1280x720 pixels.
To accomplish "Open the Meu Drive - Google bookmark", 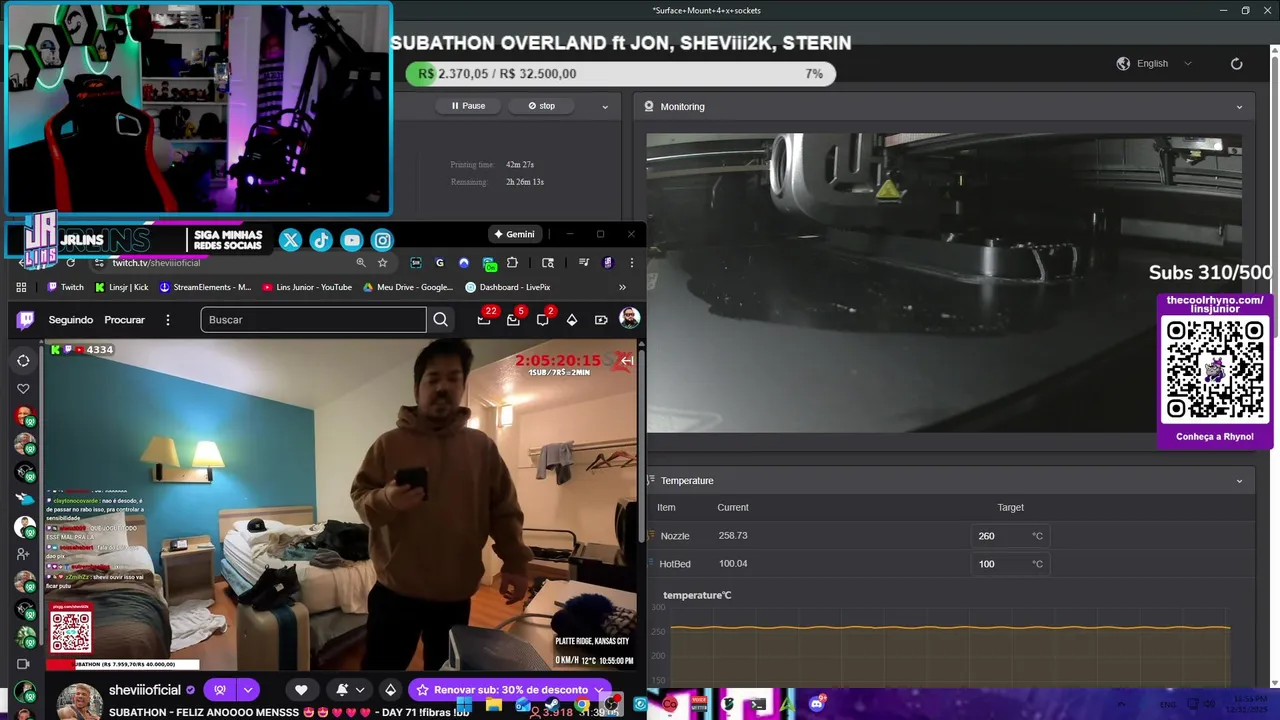I will pyautogui.click(x=408, y=287).
